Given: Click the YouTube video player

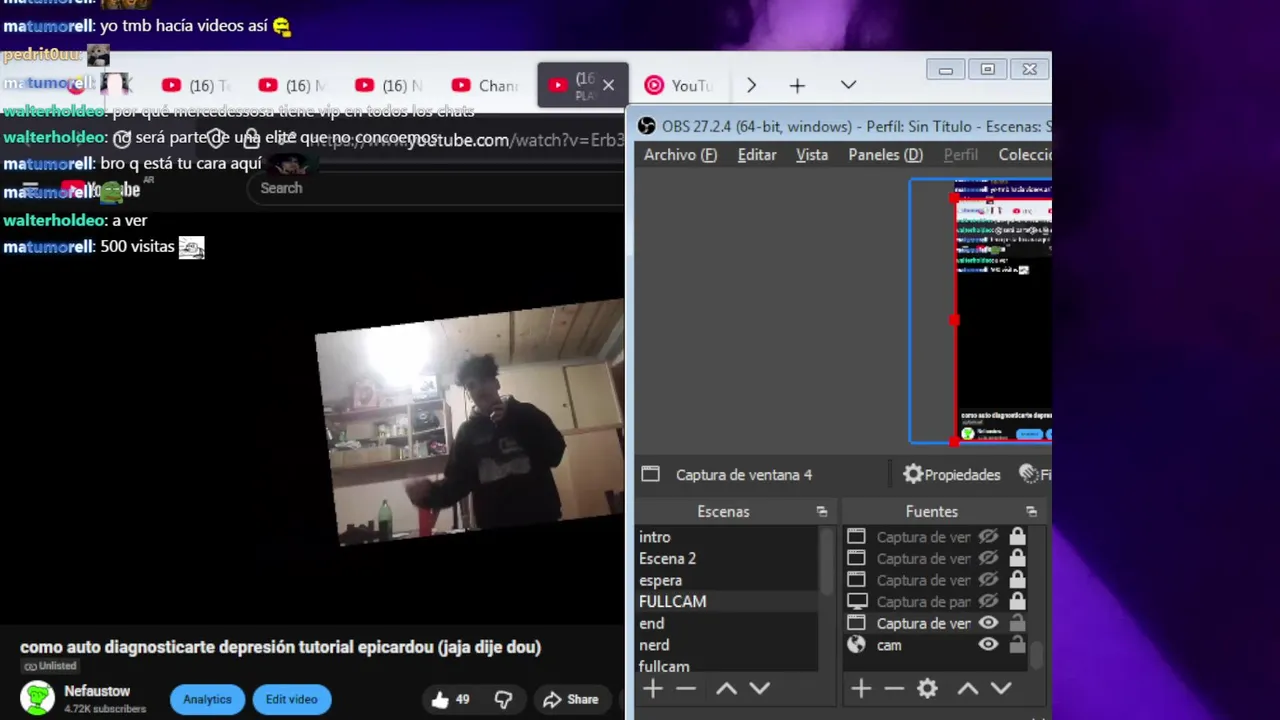Looking at the screenshot, I should 312,420.
